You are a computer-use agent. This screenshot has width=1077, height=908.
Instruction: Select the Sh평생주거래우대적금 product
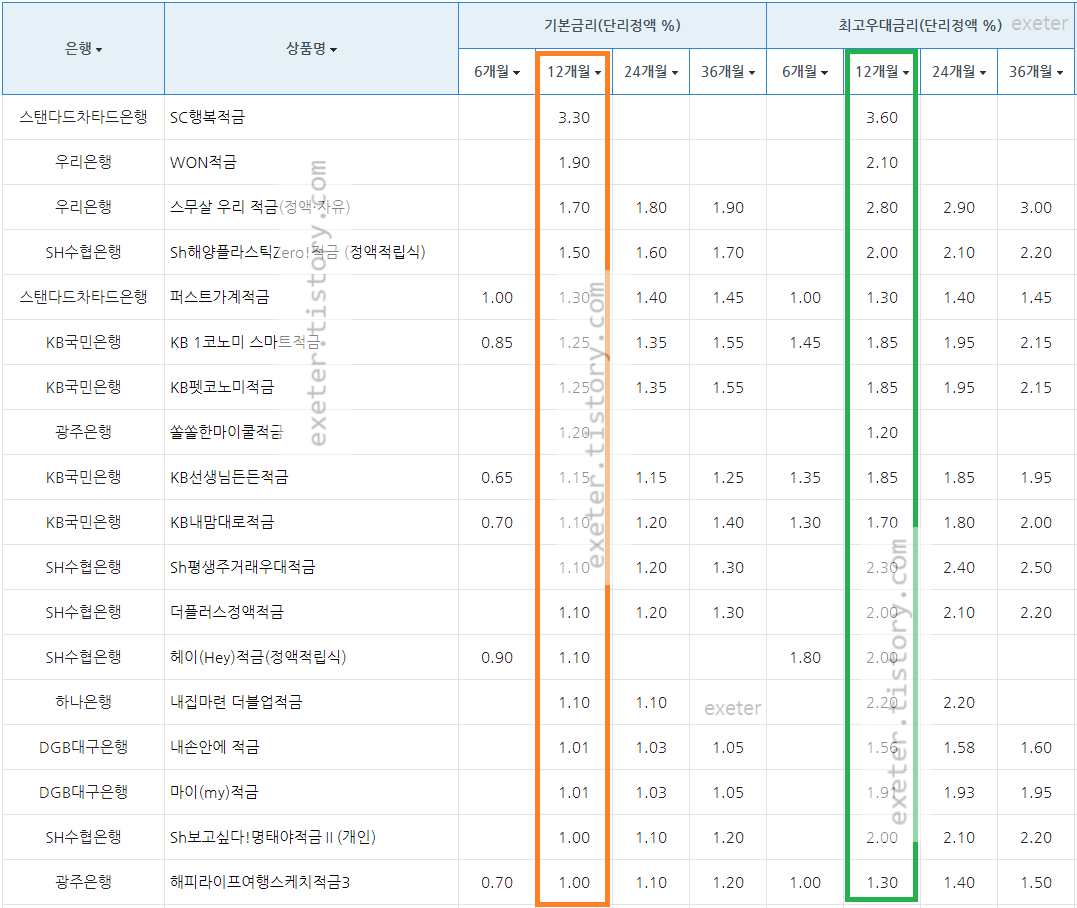coord(243,567)
